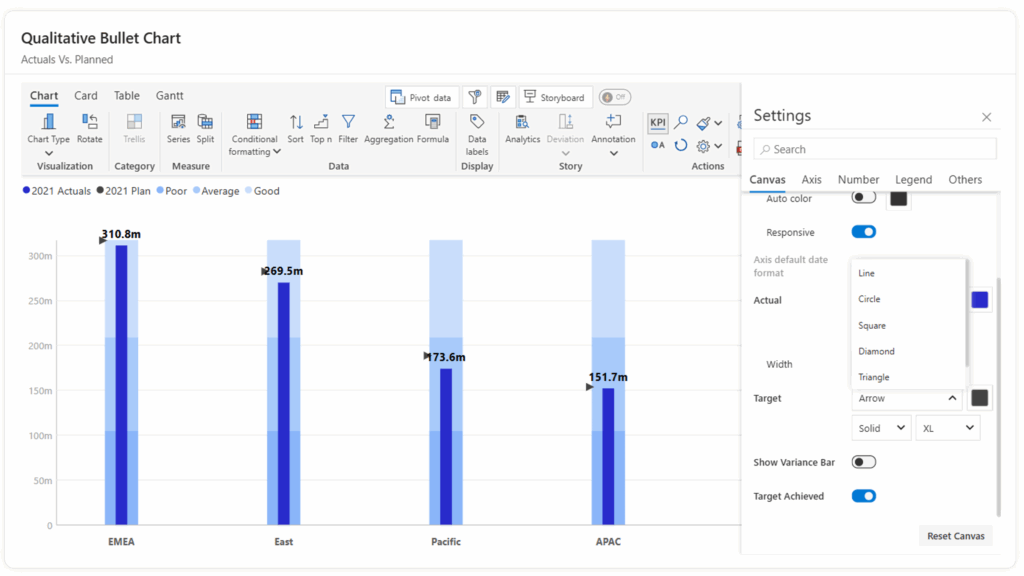This screenshot has width=1024, height=576.
Task: Click the funnel filter icon beside Pivot data
Action: pyautogui.click(x=475, y=97)
